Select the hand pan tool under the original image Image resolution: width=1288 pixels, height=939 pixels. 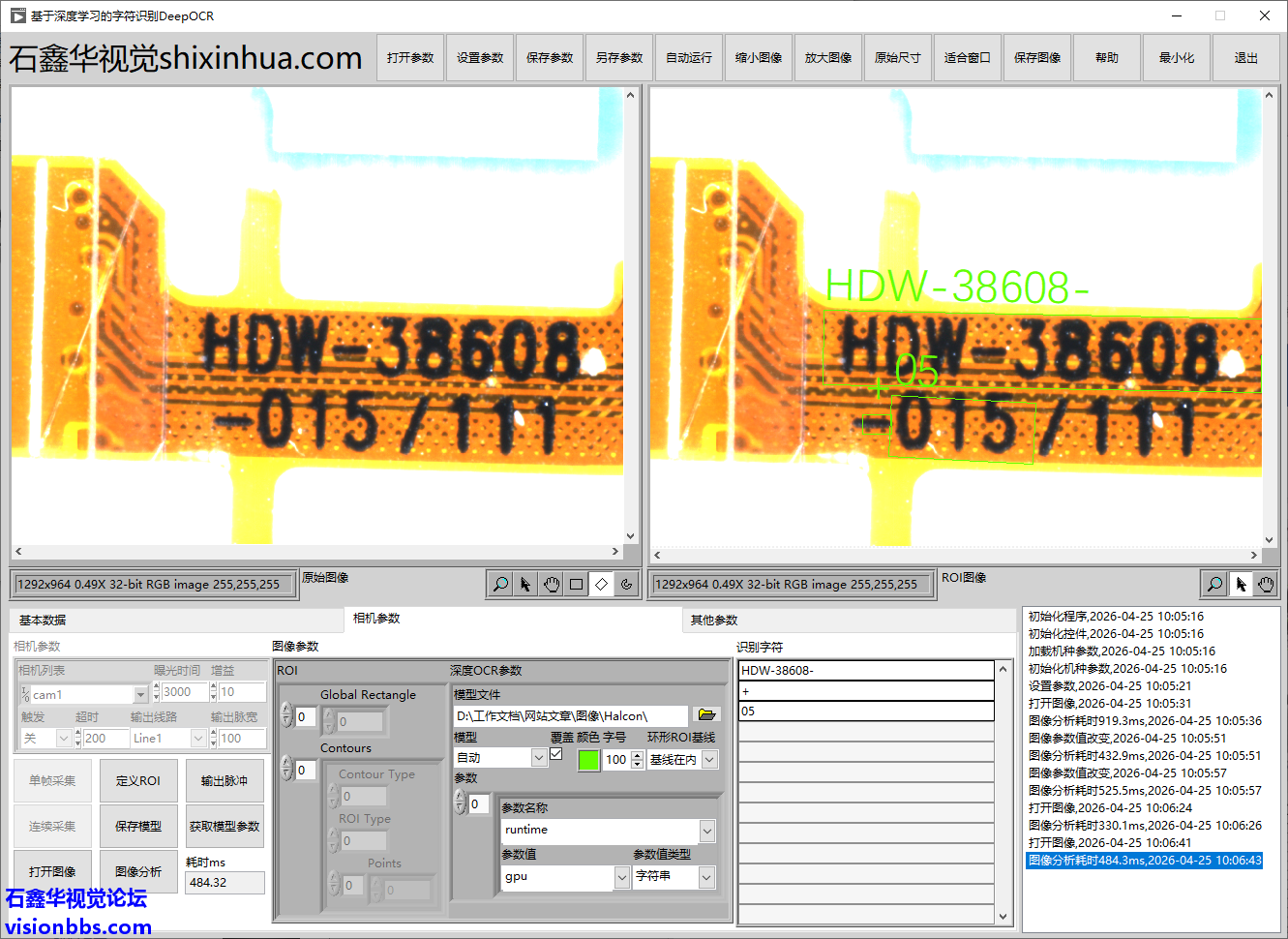(x=551, y=584)
